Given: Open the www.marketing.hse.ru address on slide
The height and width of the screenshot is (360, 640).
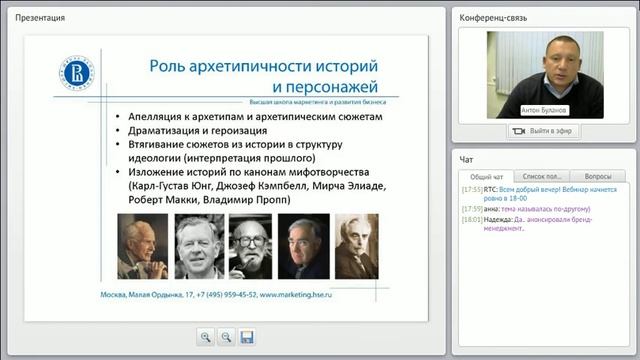Looking at the screenshot, I should (296, 294).
